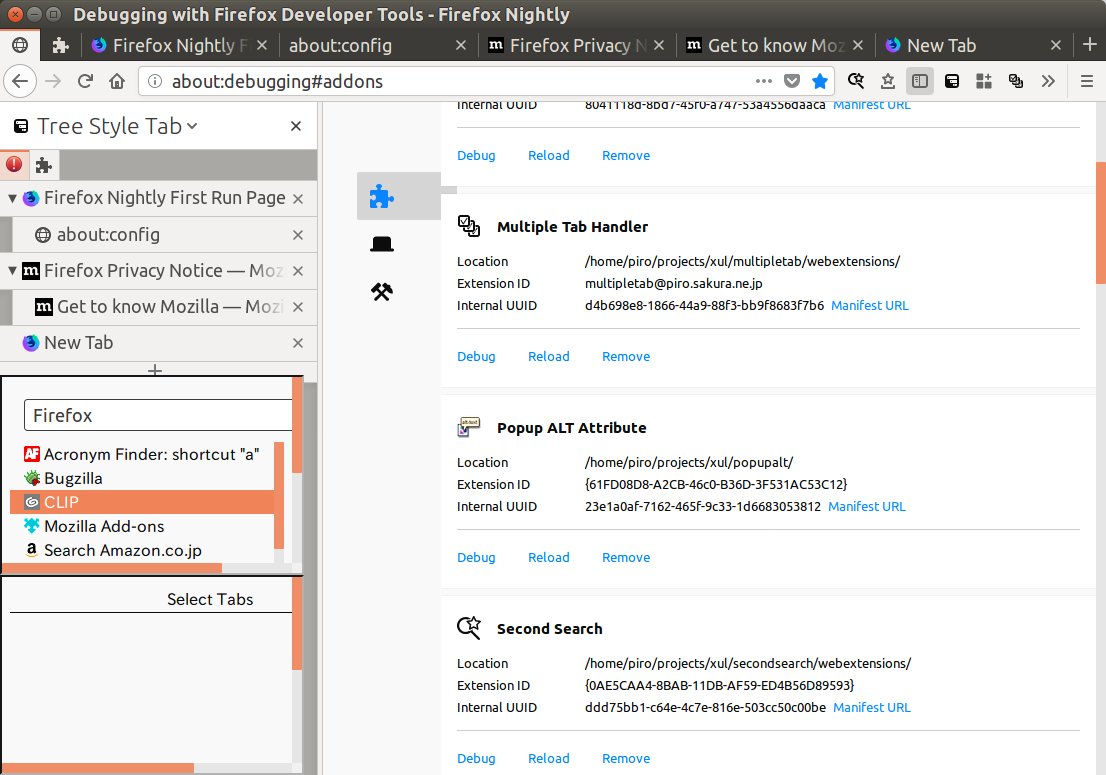This screenshot has height=775, width=1106.
Task: Debug the Multiple Tab Handler extension
Action: 476,357
